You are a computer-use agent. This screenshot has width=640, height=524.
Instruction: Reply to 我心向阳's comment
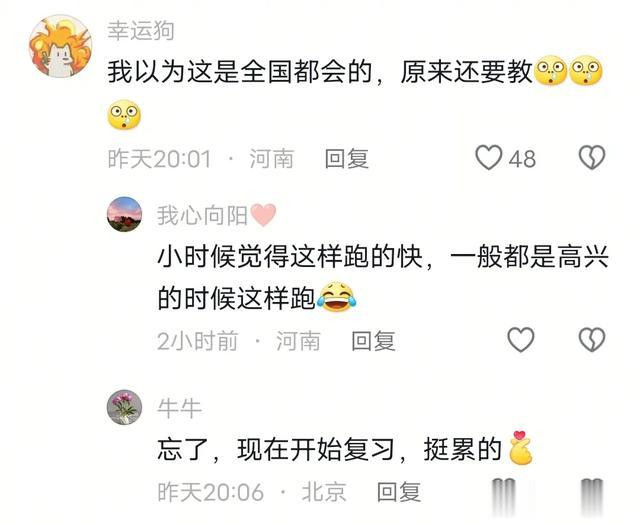[373, 341]
